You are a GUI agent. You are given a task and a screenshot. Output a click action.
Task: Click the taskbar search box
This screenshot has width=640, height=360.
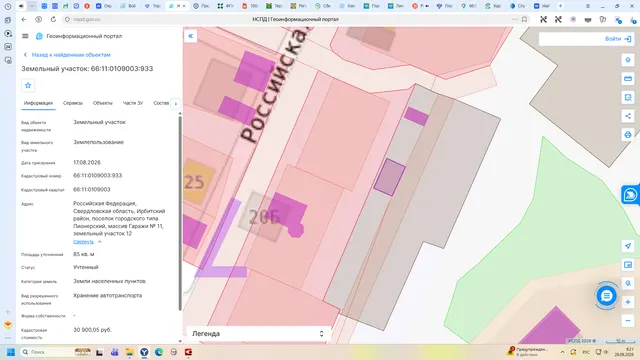[56, 352]
